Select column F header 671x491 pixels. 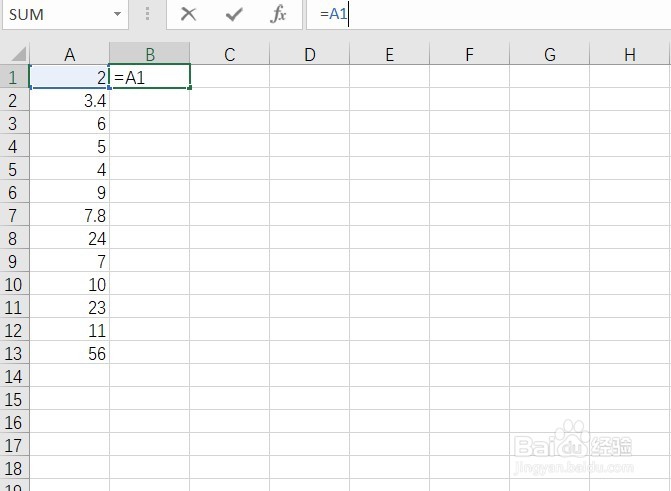click(469, 54)
